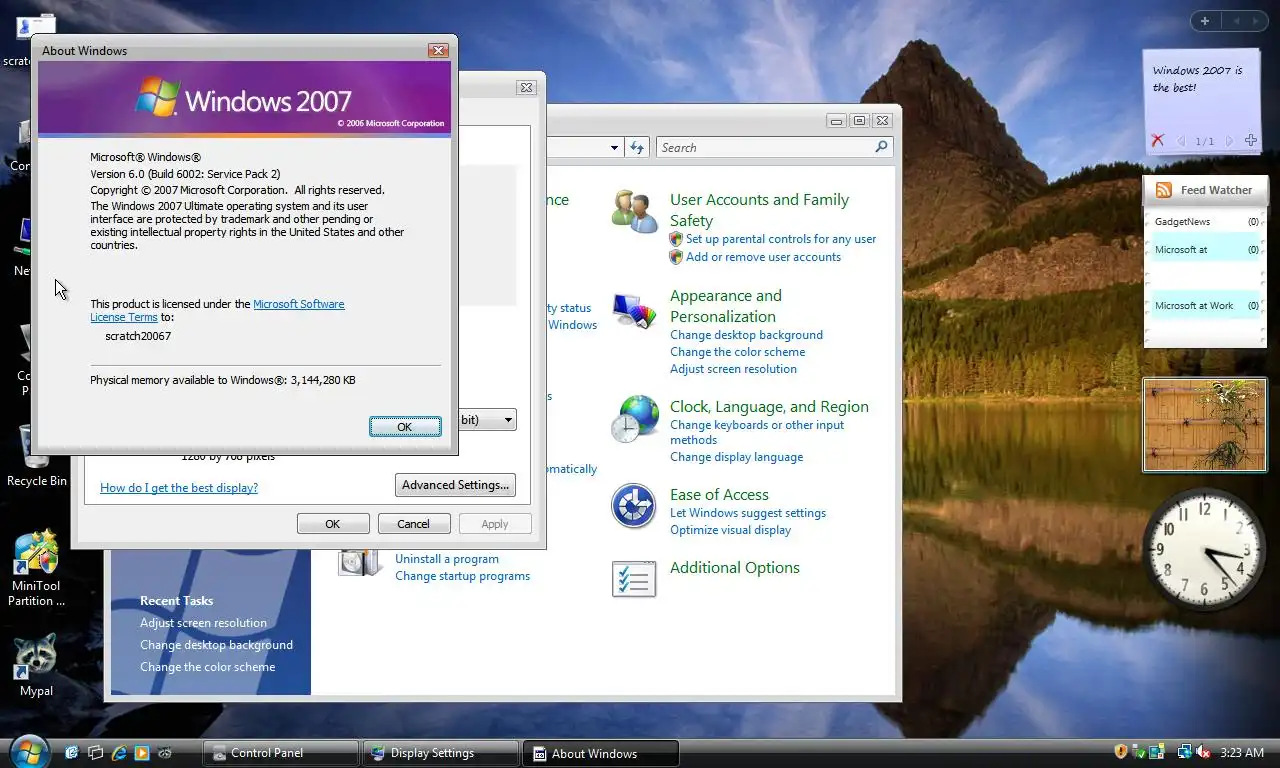Screen dimensions: 1280x768
Task: Go to previous note in Notes gadget
Action: tap(1181, 141)
